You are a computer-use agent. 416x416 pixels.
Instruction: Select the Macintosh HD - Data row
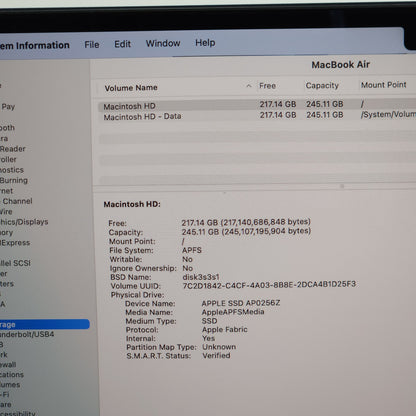click(x=257, y=116)
